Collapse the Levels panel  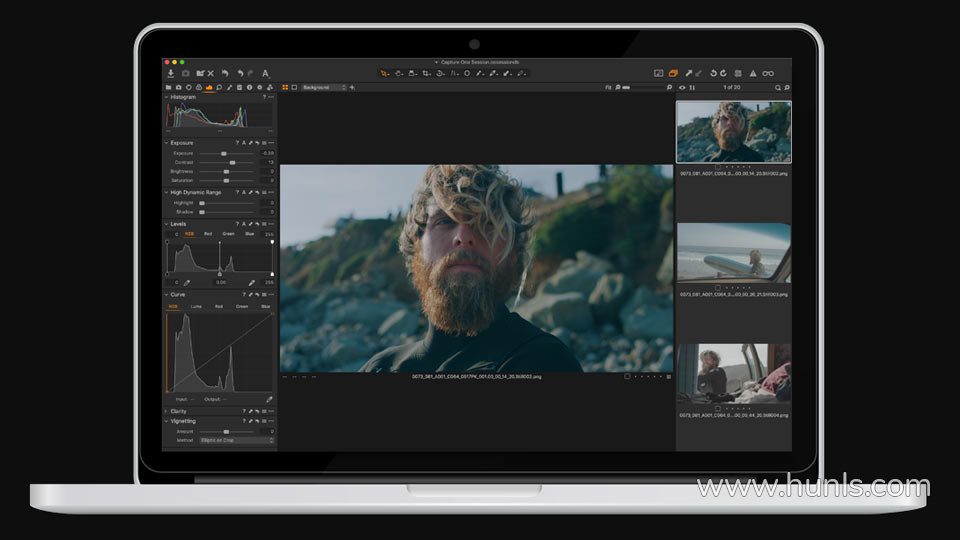(166, 224)
